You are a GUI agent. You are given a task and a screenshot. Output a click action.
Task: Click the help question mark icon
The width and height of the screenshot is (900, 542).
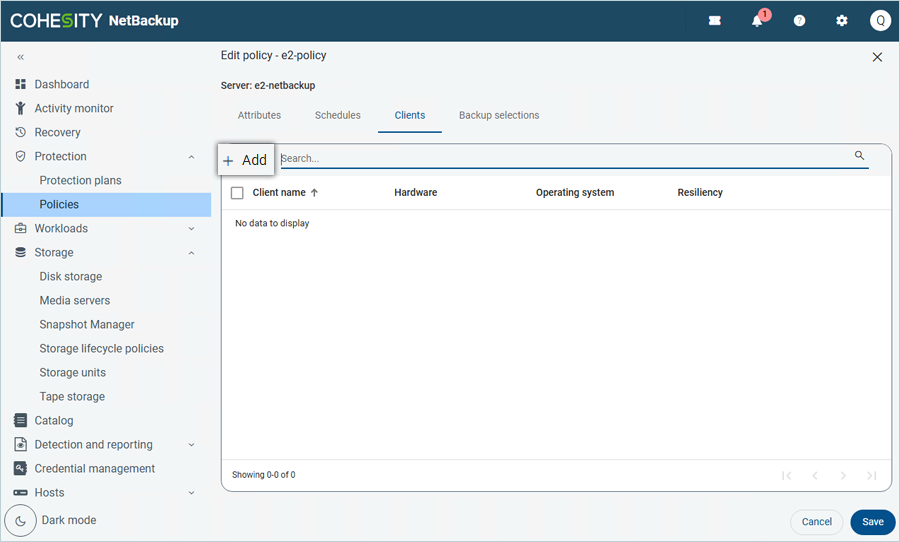tap(799, 21)
